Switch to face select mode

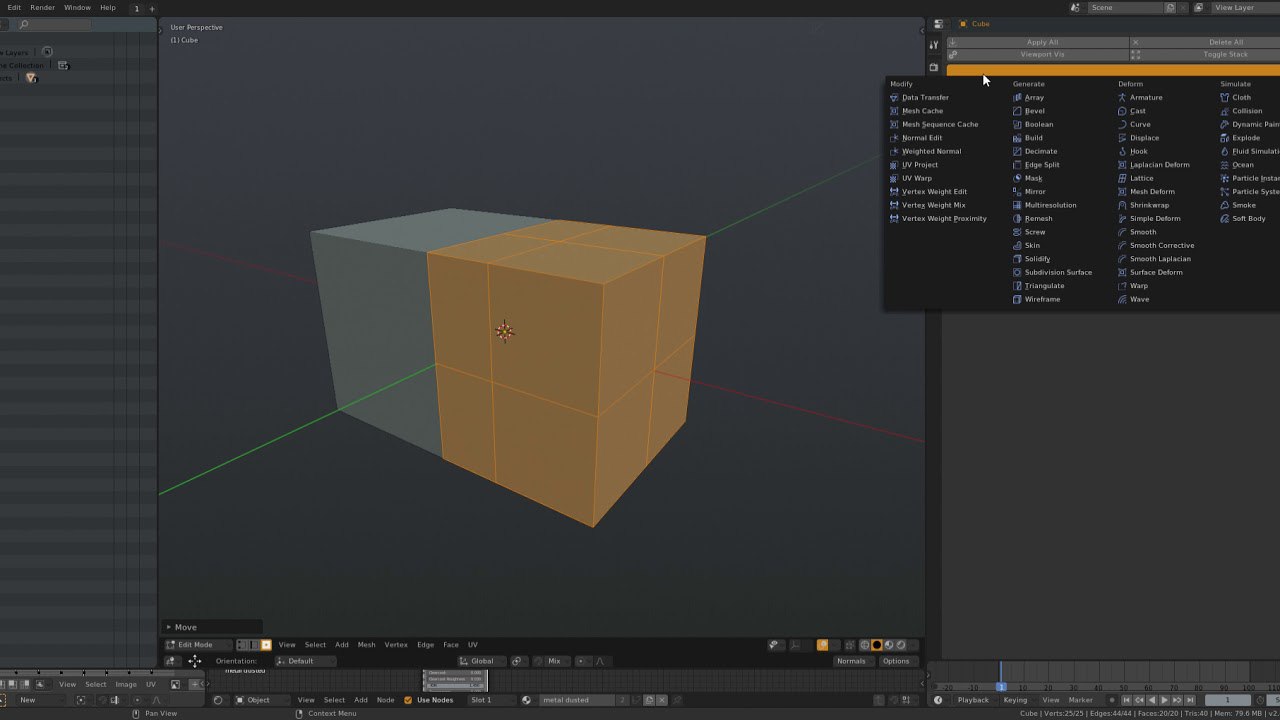pyautogui.click(x=266, y=645)
